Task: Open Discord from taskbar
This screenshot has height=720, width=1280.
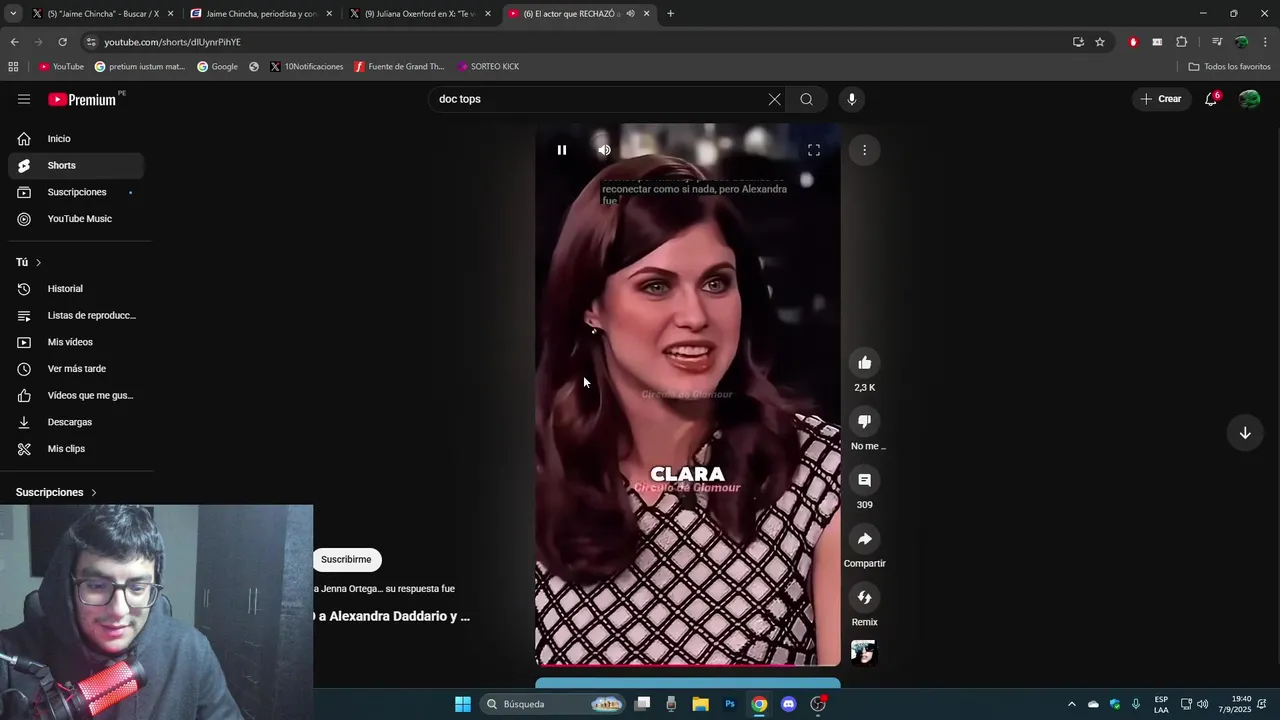Action: 789,704
